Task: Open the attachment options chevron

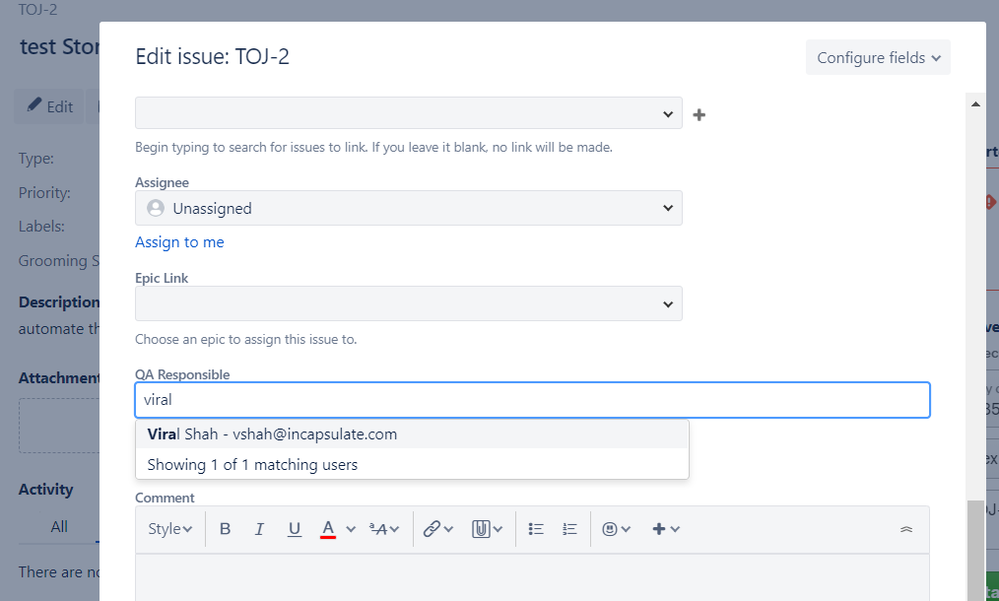Action: point(498,529)
